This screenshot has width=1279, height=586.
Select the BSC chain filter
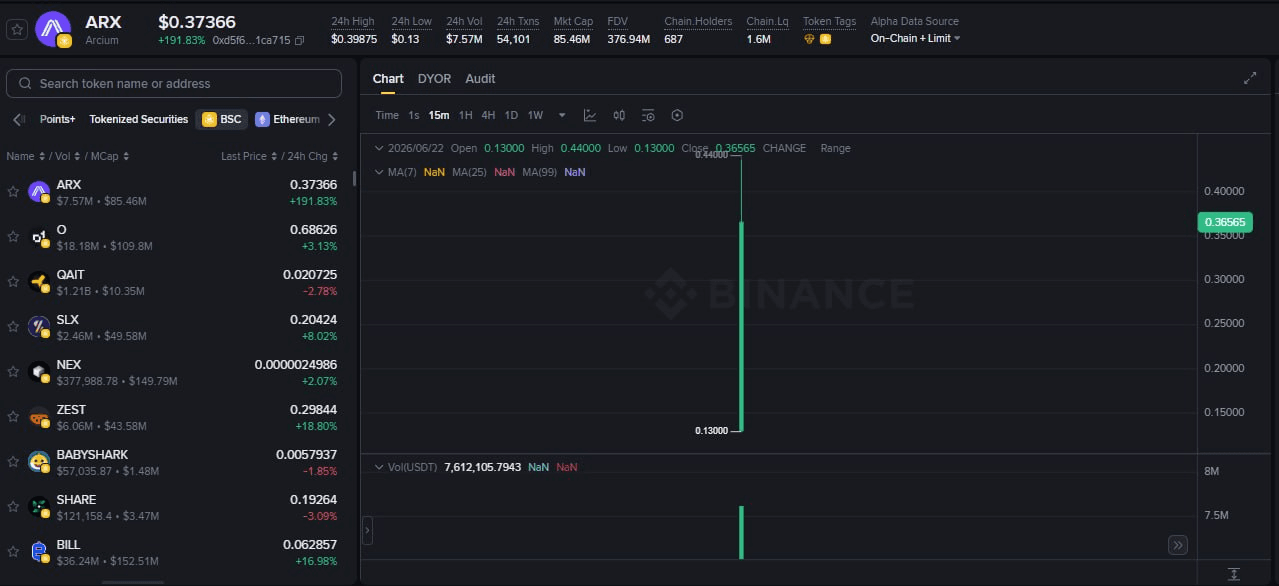(x=221, y=119)
